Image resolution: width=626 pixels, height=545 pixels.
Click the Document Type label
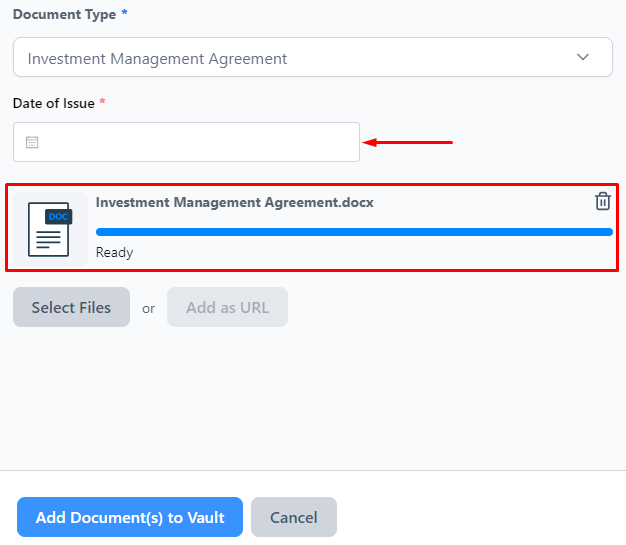[x=64, y=14]
